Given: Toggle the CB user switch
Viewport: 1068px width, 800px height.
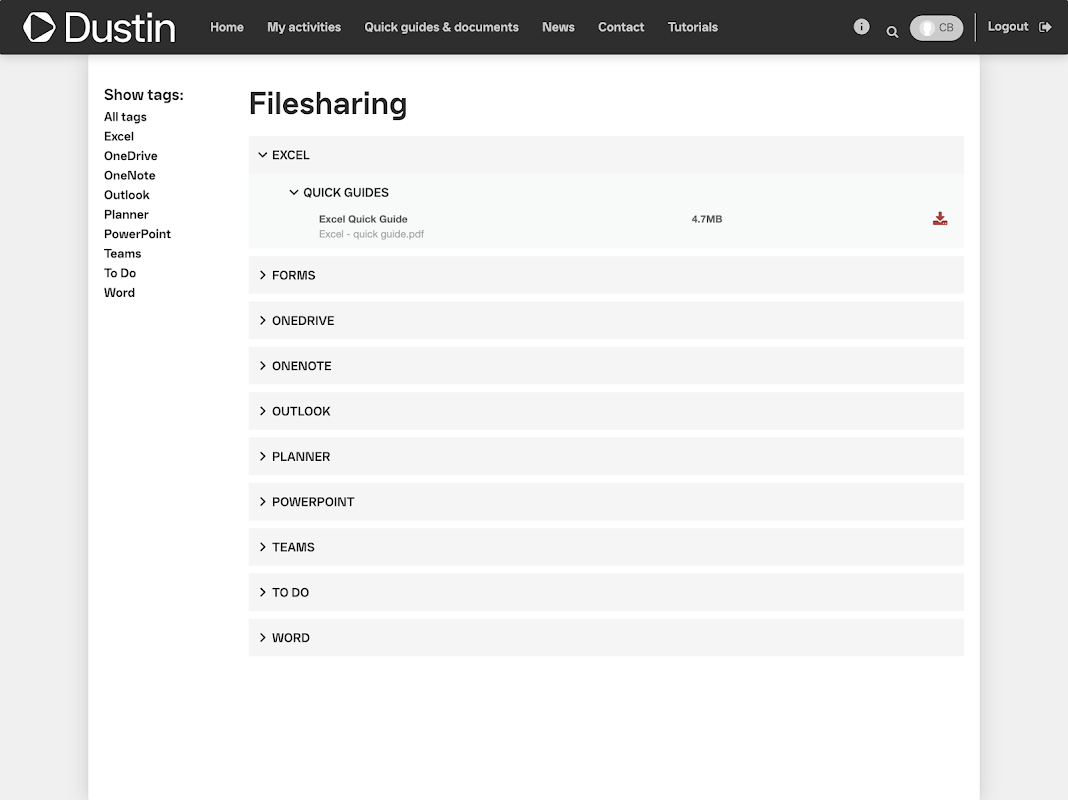Looking at the screenshot, I should pos(936,28).
